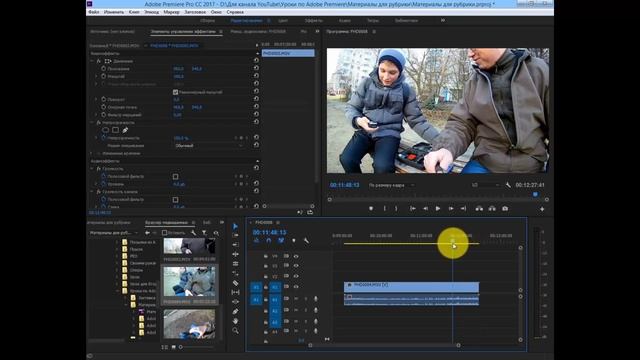Hide track V1 with eye icon
The width and height of the screenshot is (640, 360).
pos(296,287)
